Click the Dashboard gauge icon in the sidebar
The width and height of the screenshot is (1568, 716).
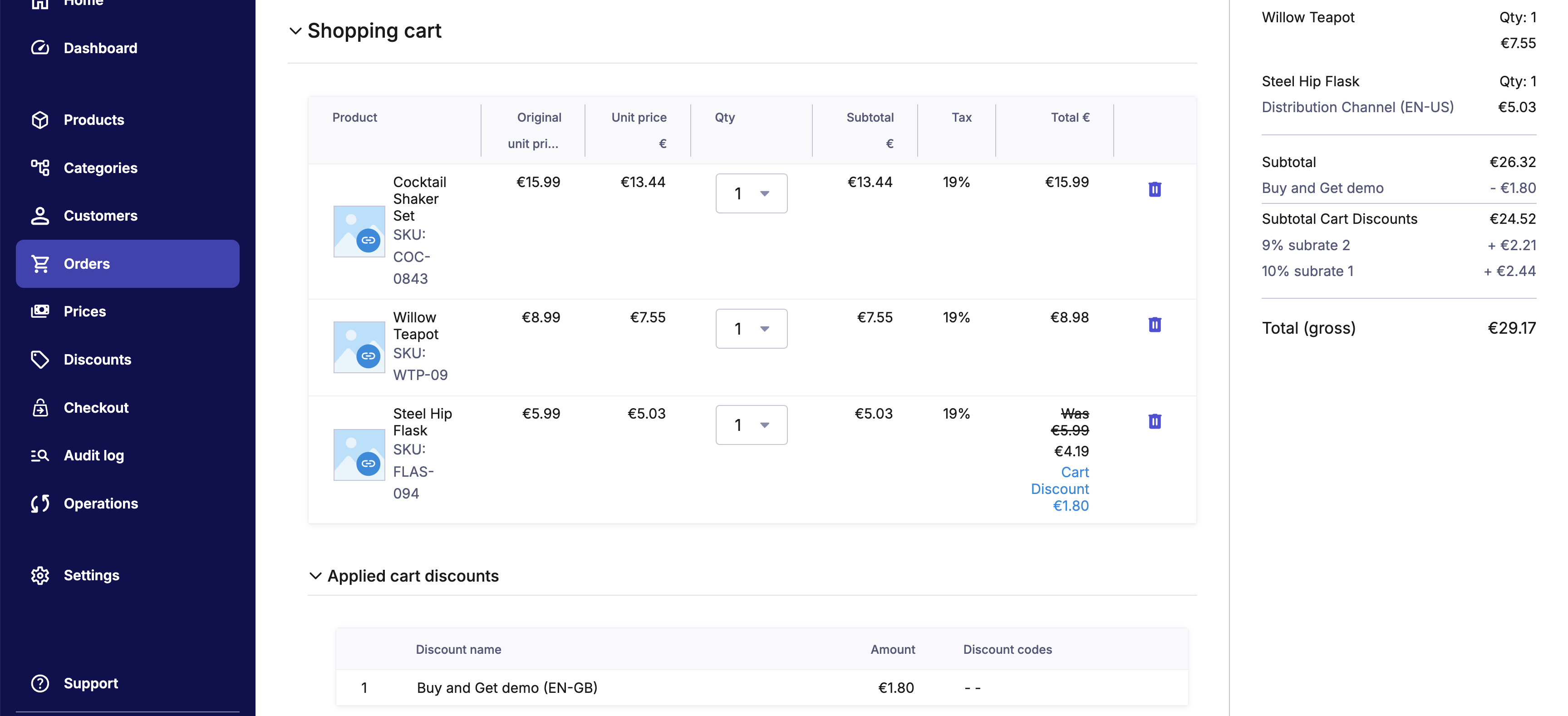coord(40,48)
